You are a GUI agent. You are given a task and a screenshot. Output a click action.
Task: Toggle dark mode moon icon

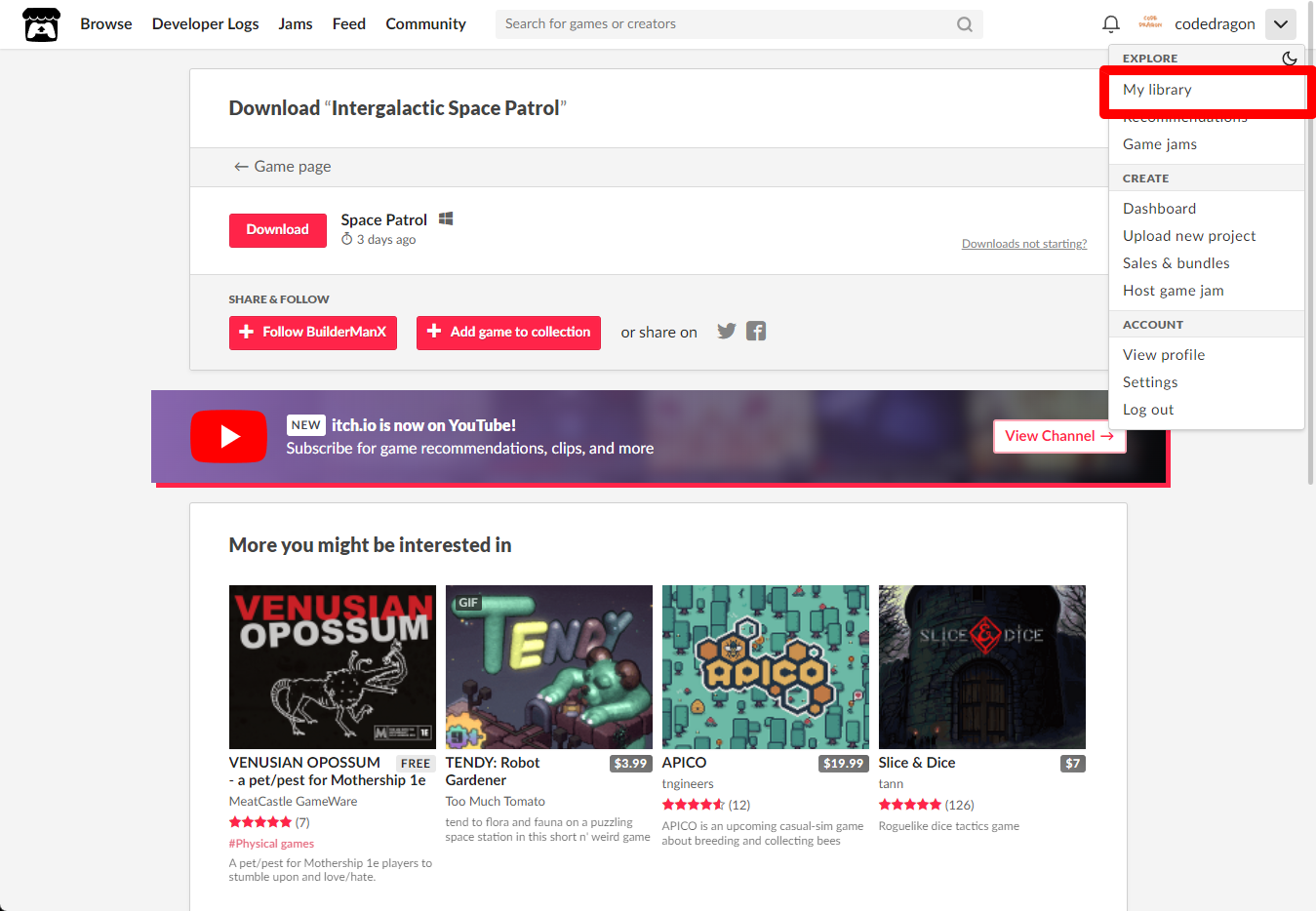click(x=1290, y=59)
